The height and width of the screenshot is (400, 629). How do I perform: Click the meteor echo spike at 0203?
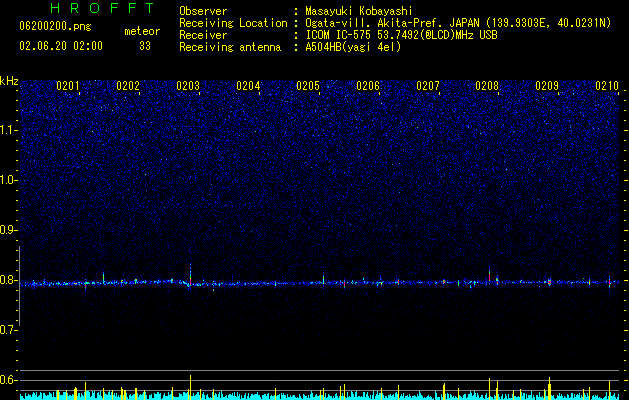pyautogui.click(x=190, y=275)
